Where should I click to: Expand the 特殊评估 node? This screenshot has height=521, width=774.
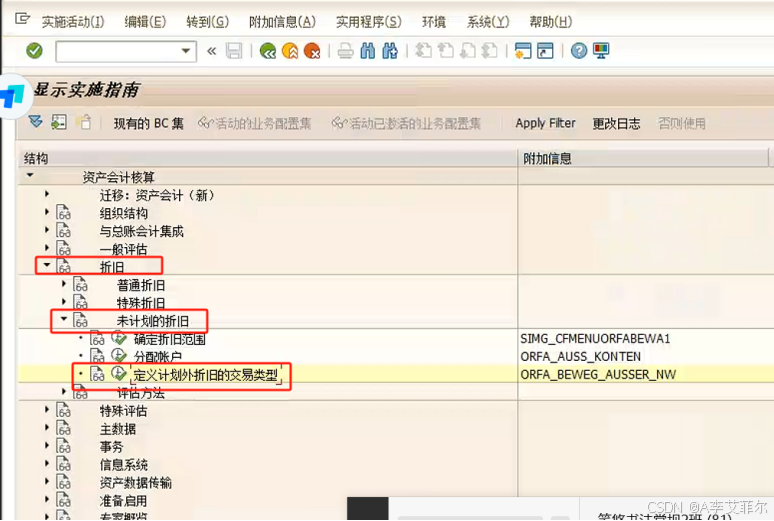(47, 409)
